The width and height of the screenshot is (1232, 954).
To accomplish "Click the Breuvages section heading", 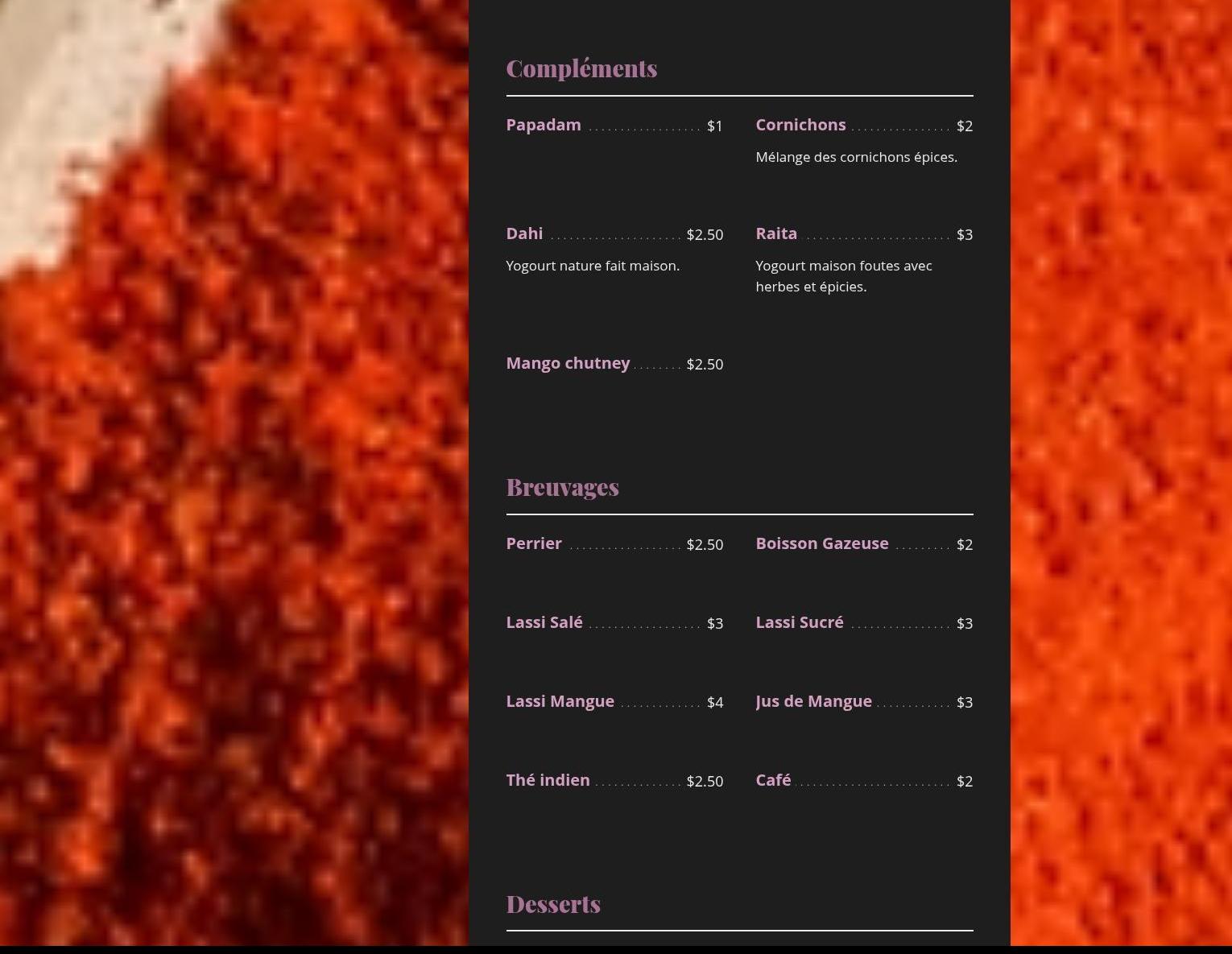I will (562, 487).
